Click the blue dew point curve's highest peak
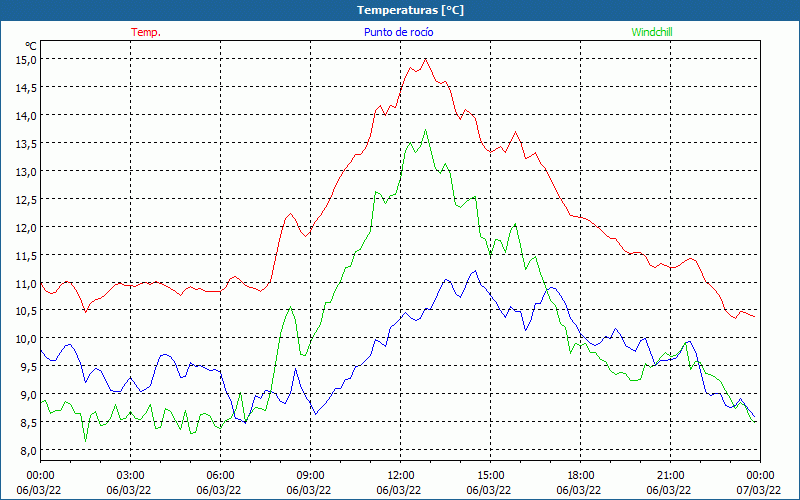The height and width of the screenshot is (500, 800). pos(476,271)
